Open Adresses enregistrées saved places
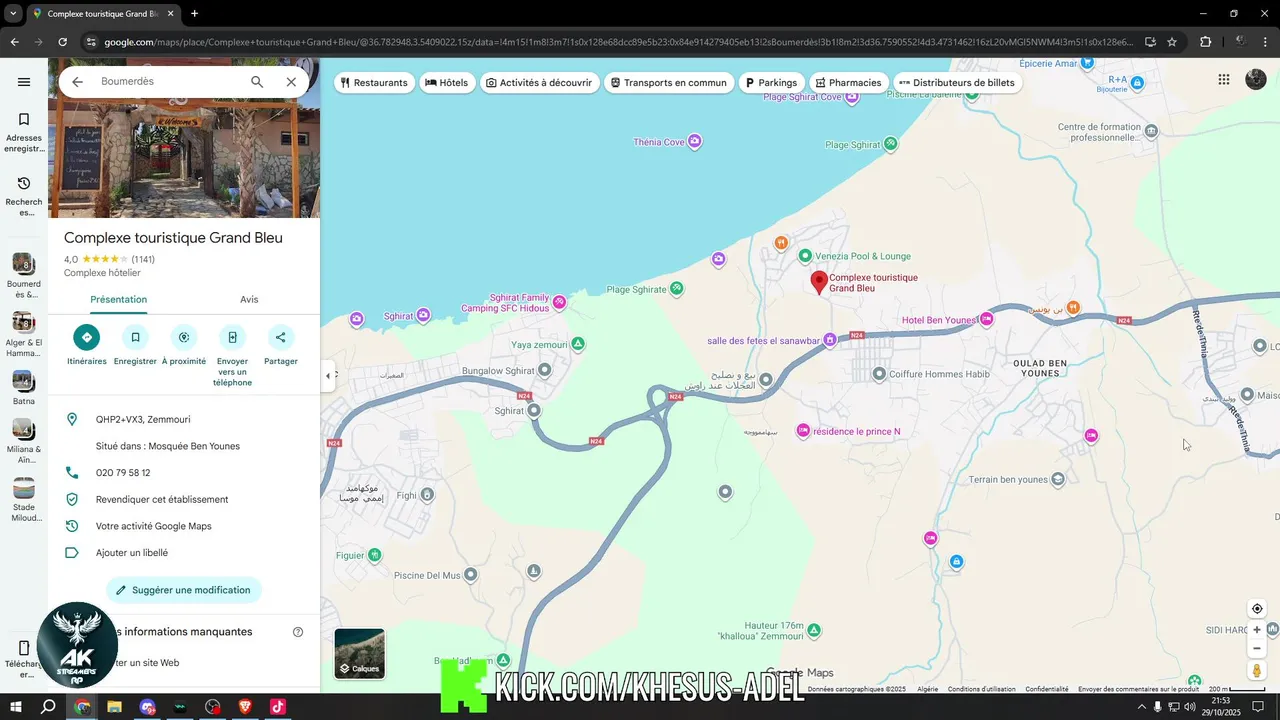The width and height of the screenshot is (1280, 720). pos(24,132)
